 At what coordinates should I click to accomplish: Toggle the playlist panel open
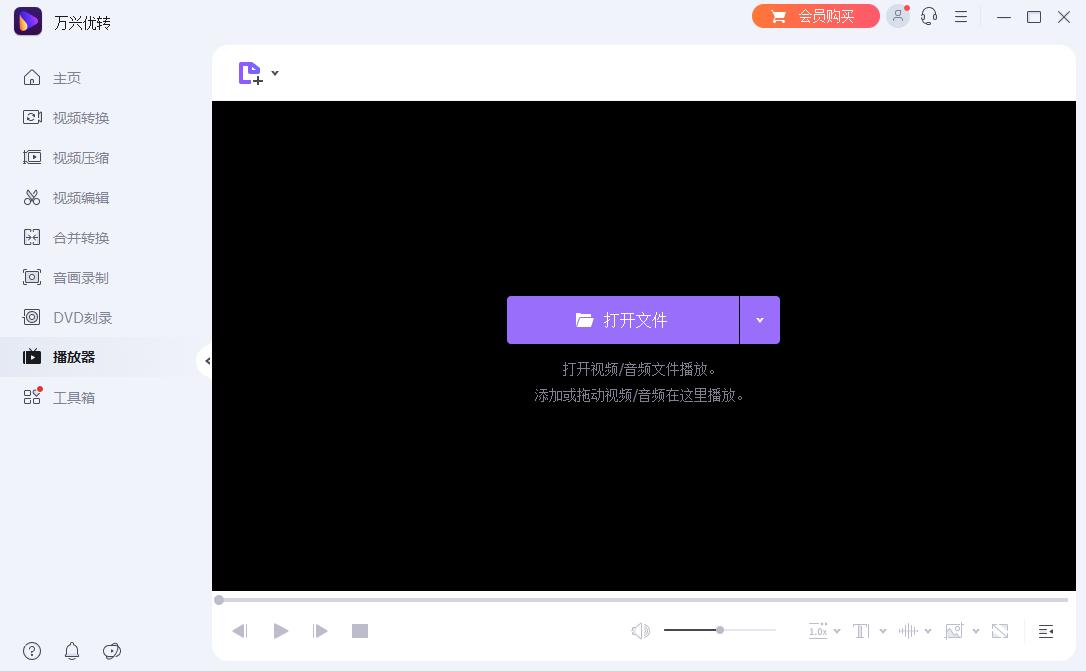1046,631
